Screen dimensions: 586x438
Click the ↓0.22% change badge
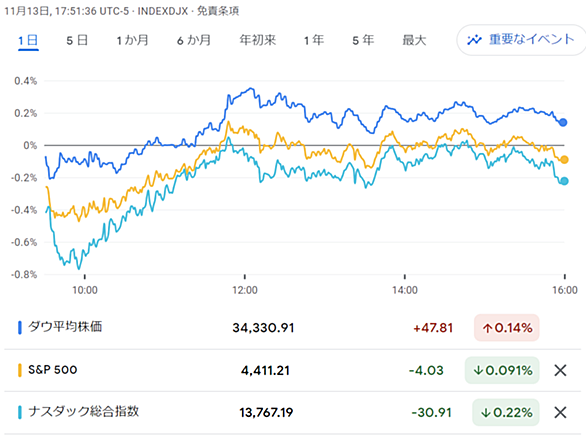click(x=506, y=413)
